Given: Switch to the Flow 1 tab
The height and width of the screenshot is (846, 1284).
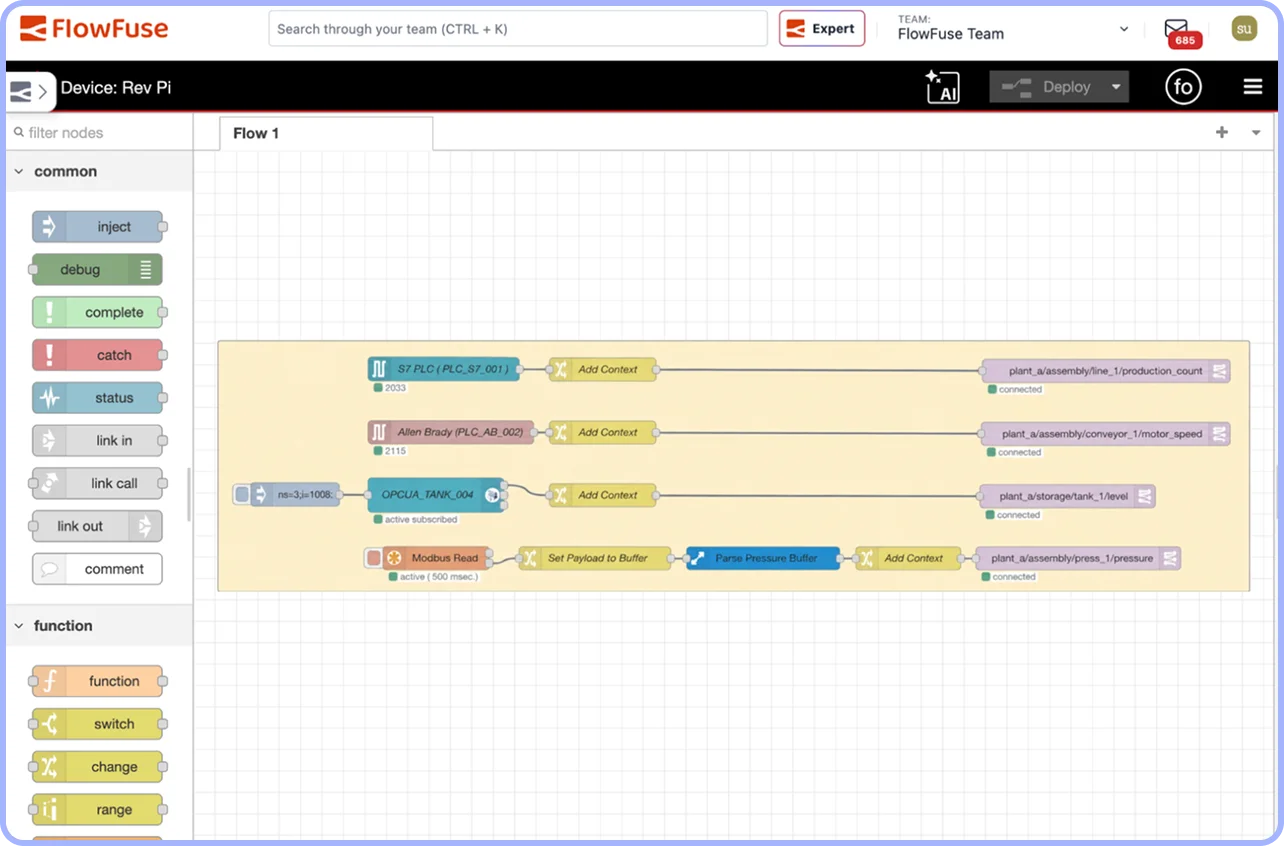Looking at the screenshot, I should (326, 134).
